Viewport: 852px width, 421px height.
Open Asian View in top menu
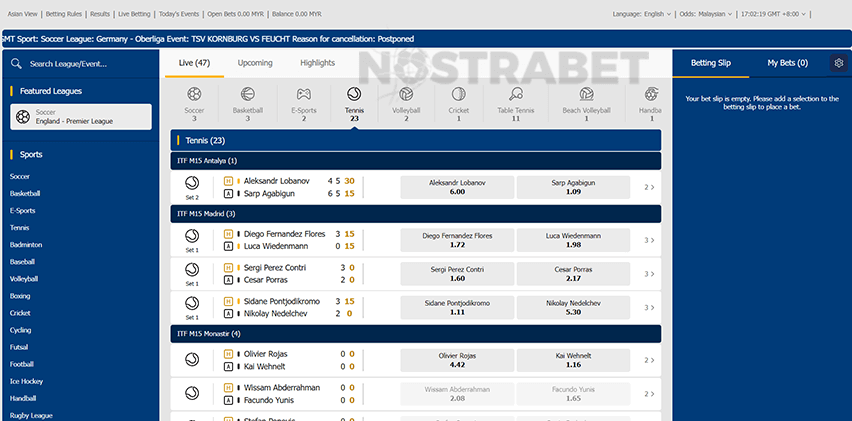click(23, 14)
